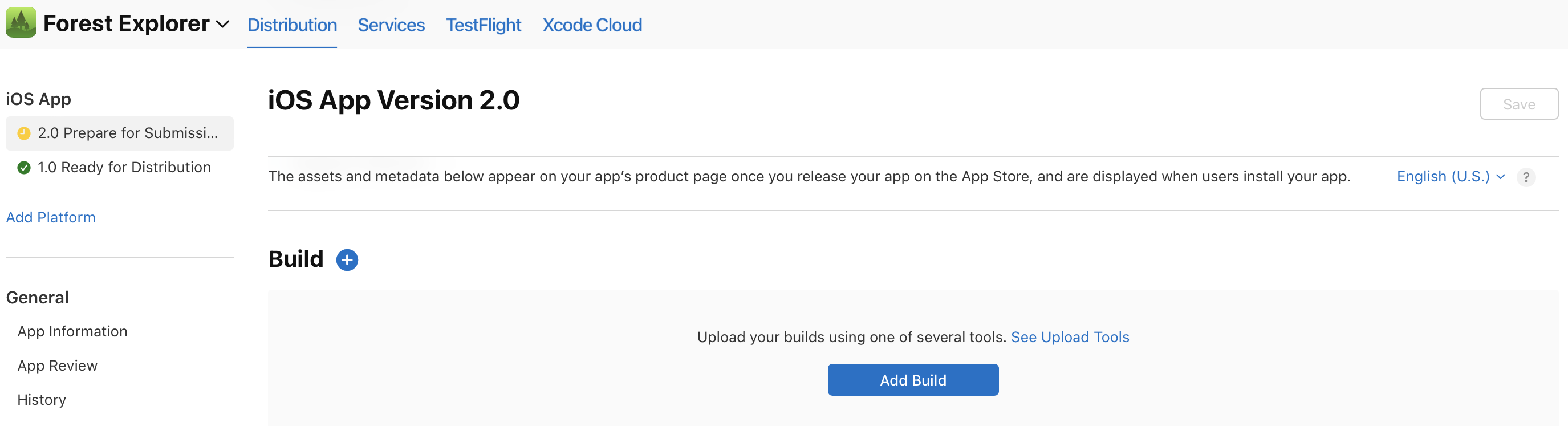View History in the General section
This screenshot has width=1568, height=426.
click(42, 399)
